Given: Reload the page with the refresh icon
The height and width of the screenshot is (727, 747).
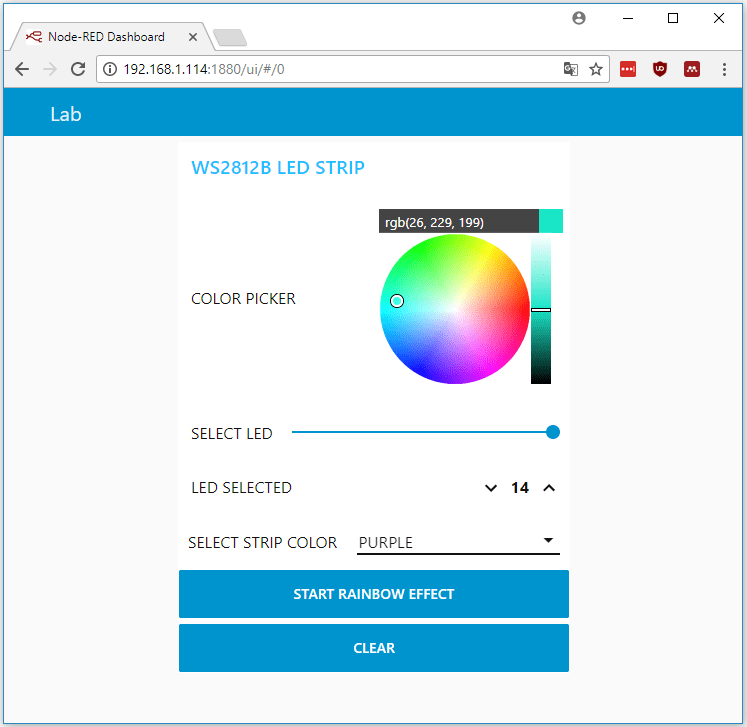Looking at the screenshot, I should click(78, 69).
